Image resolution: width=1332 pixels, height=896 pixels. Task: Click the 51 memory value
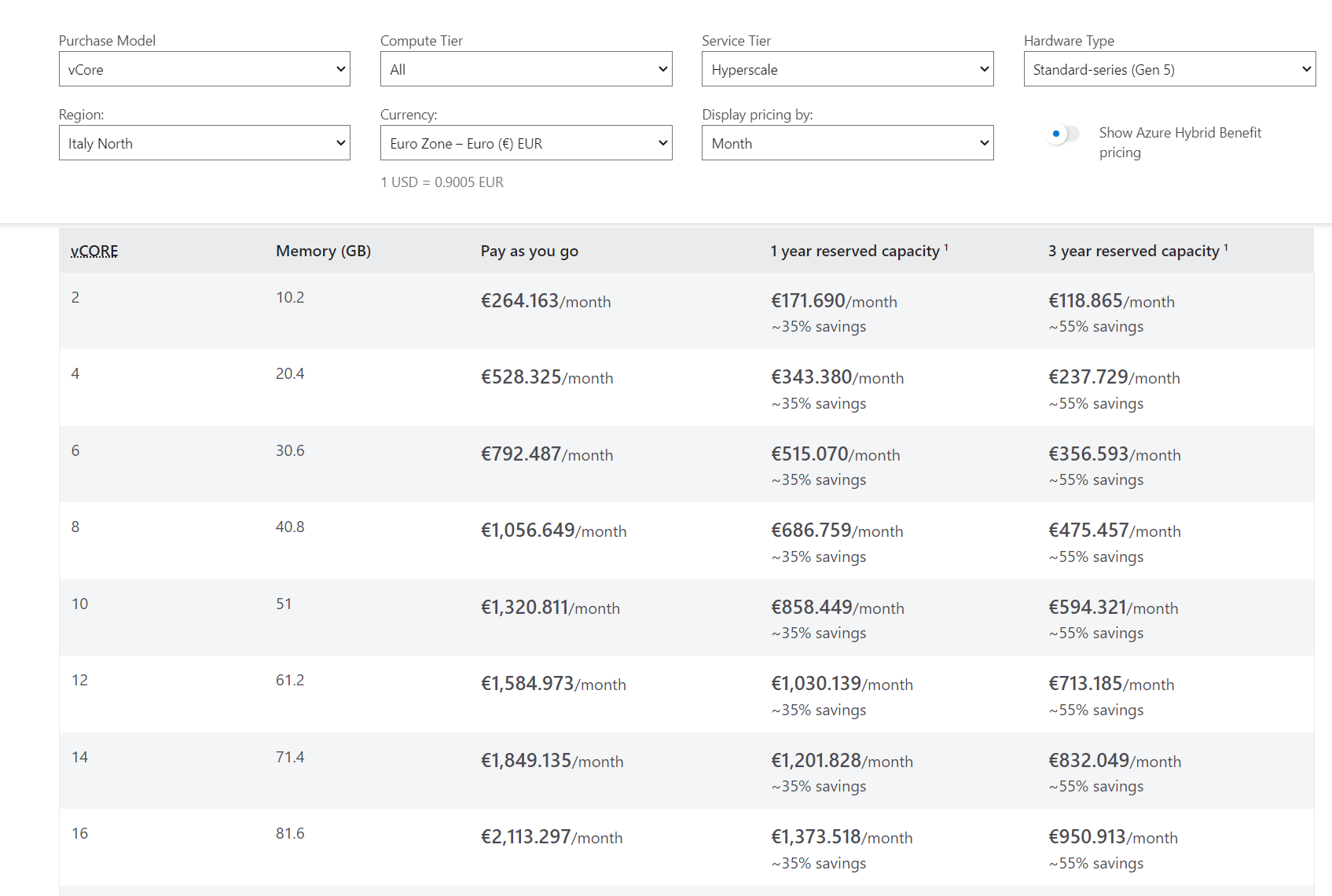(284, 604)
